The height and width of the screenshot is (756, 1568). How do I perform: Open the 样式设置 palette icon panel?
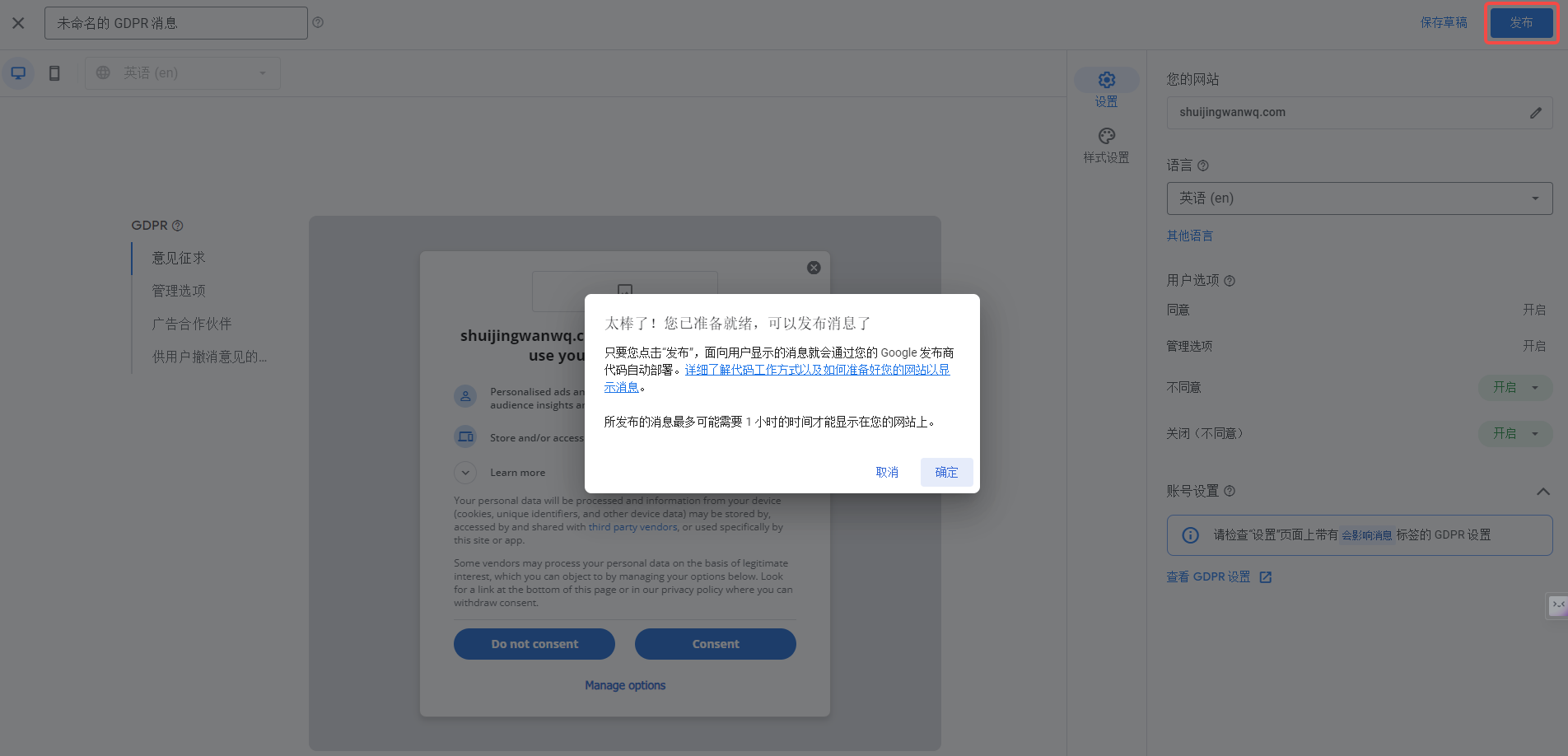pyautogui.click(x=1106, y=136)
